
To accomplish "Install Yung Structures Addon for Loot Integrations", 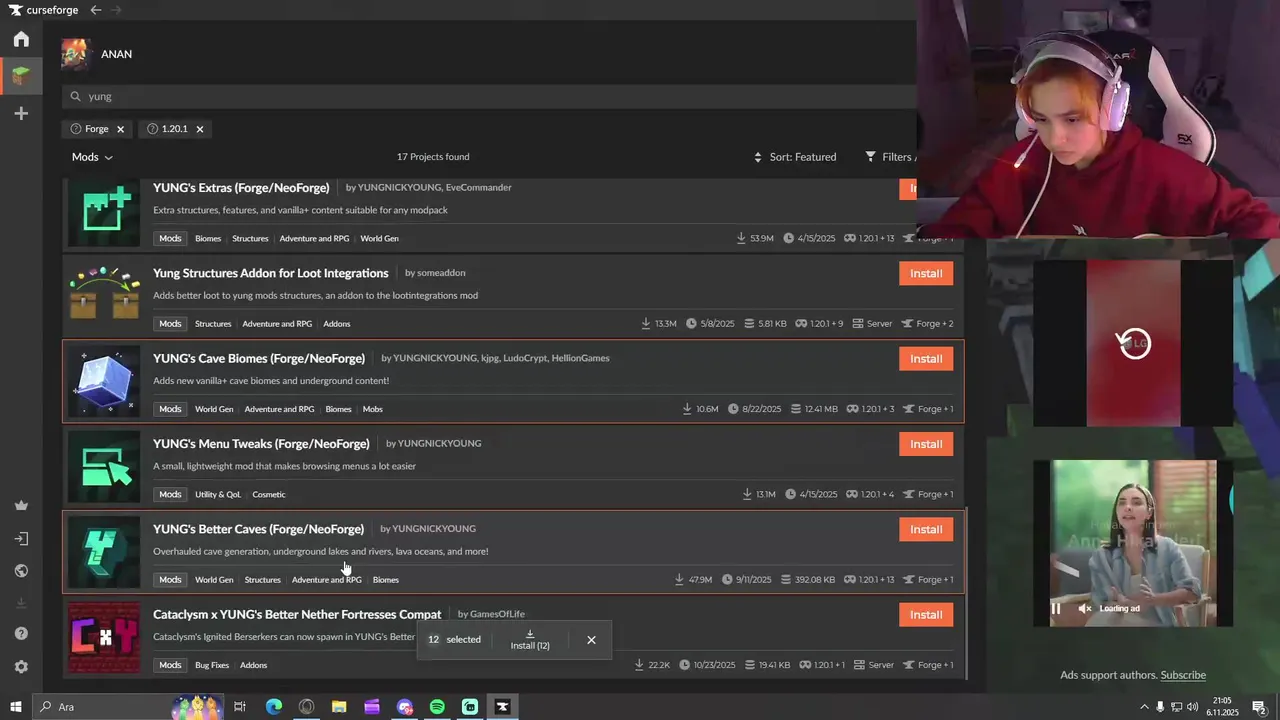I will (926, 273).
